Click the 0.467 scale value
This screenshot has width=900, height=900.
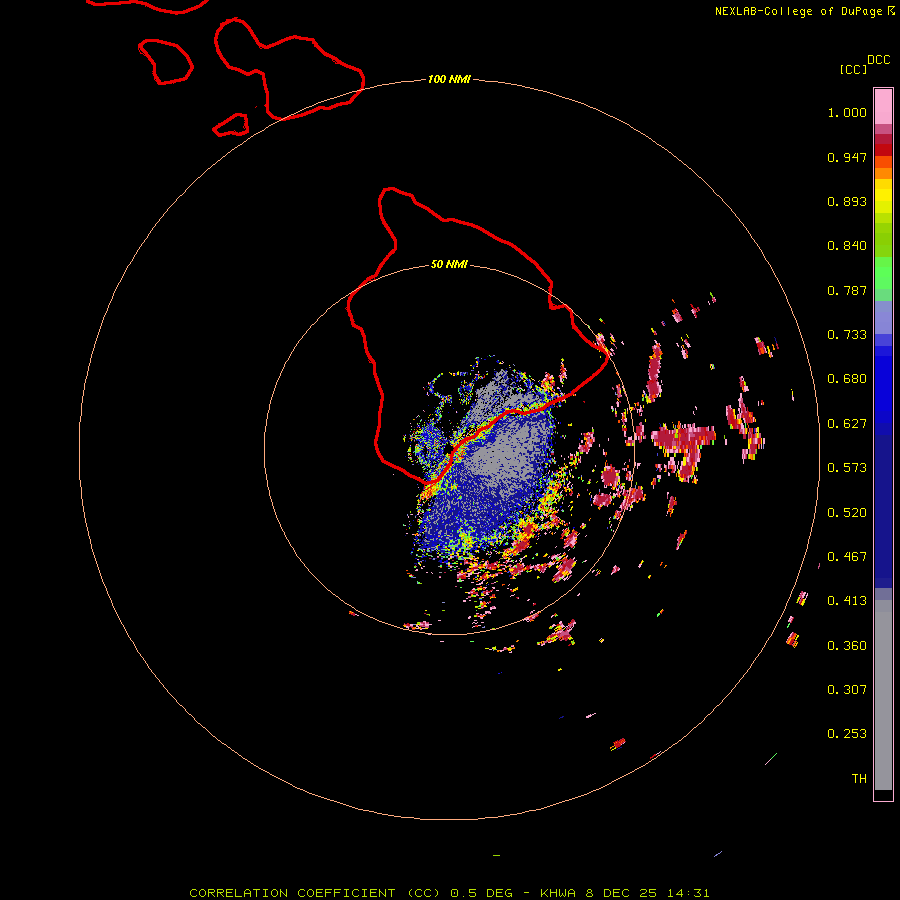[847, 557]
